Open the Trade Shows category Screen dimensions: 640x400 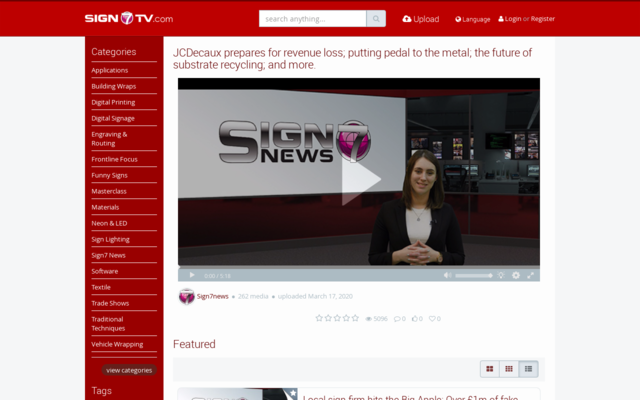pyautogui.click(x=110, y=303)
